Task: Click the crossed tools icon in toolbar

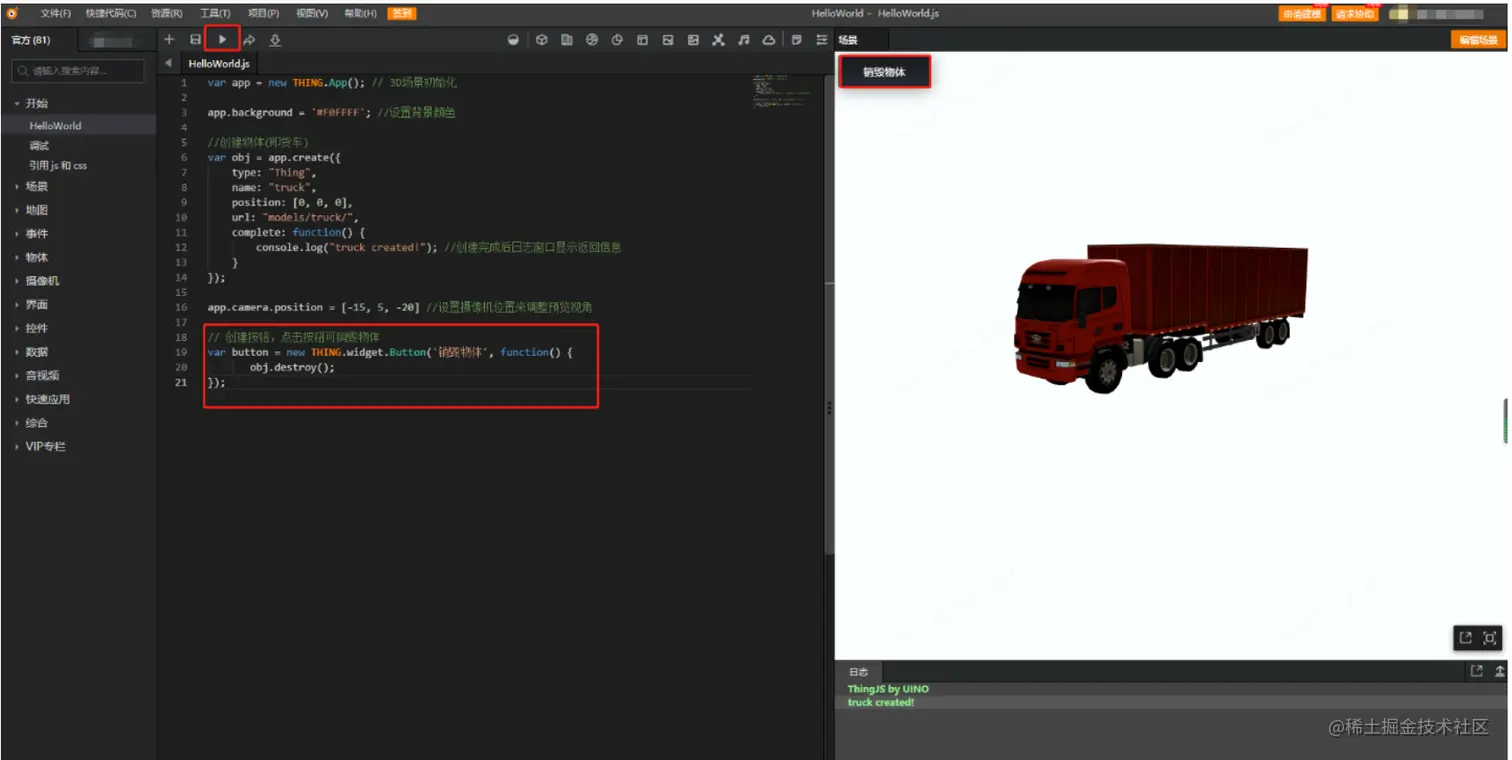Action: 718,40
